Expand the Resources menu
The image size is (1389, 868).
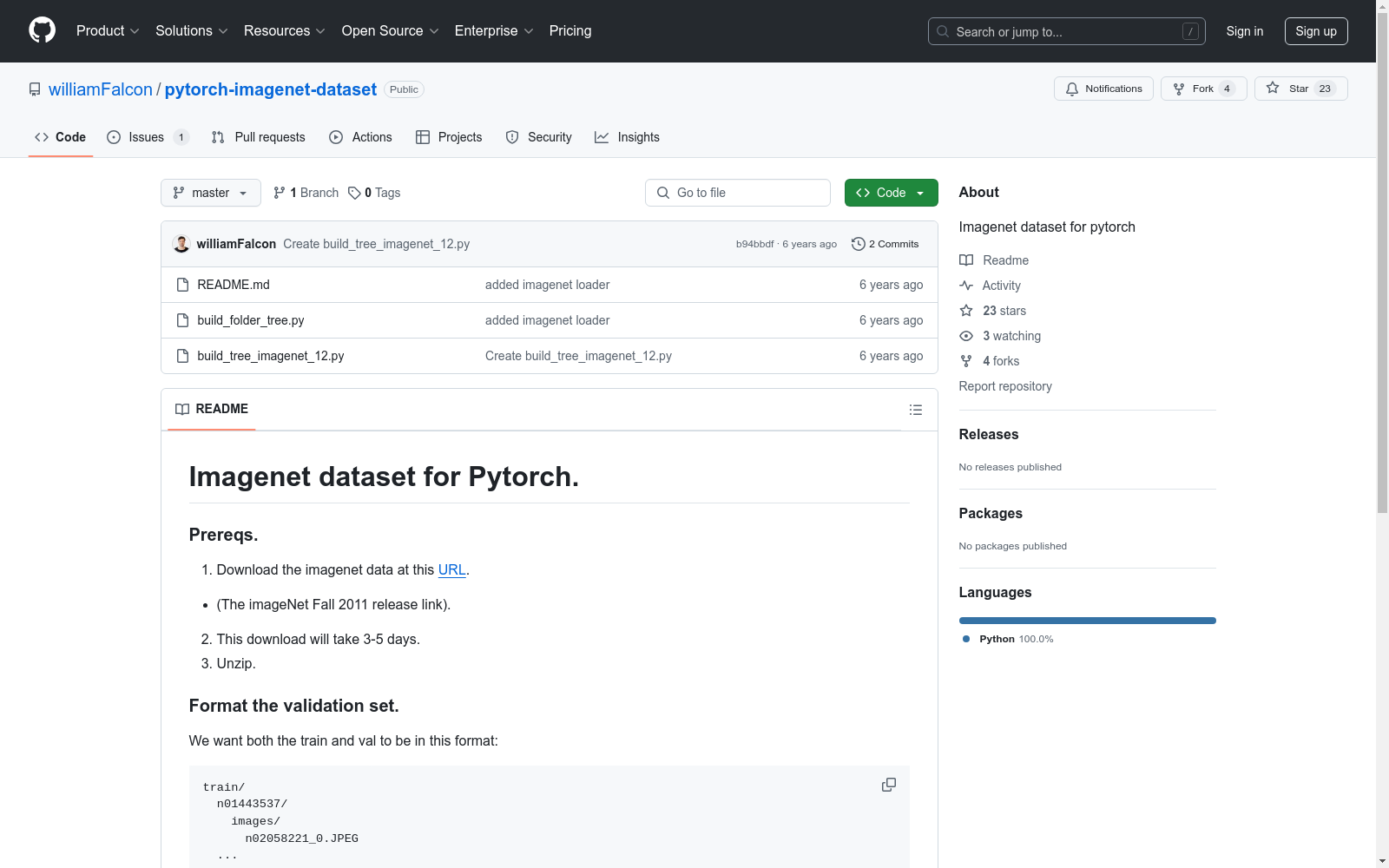pos(285,31)
